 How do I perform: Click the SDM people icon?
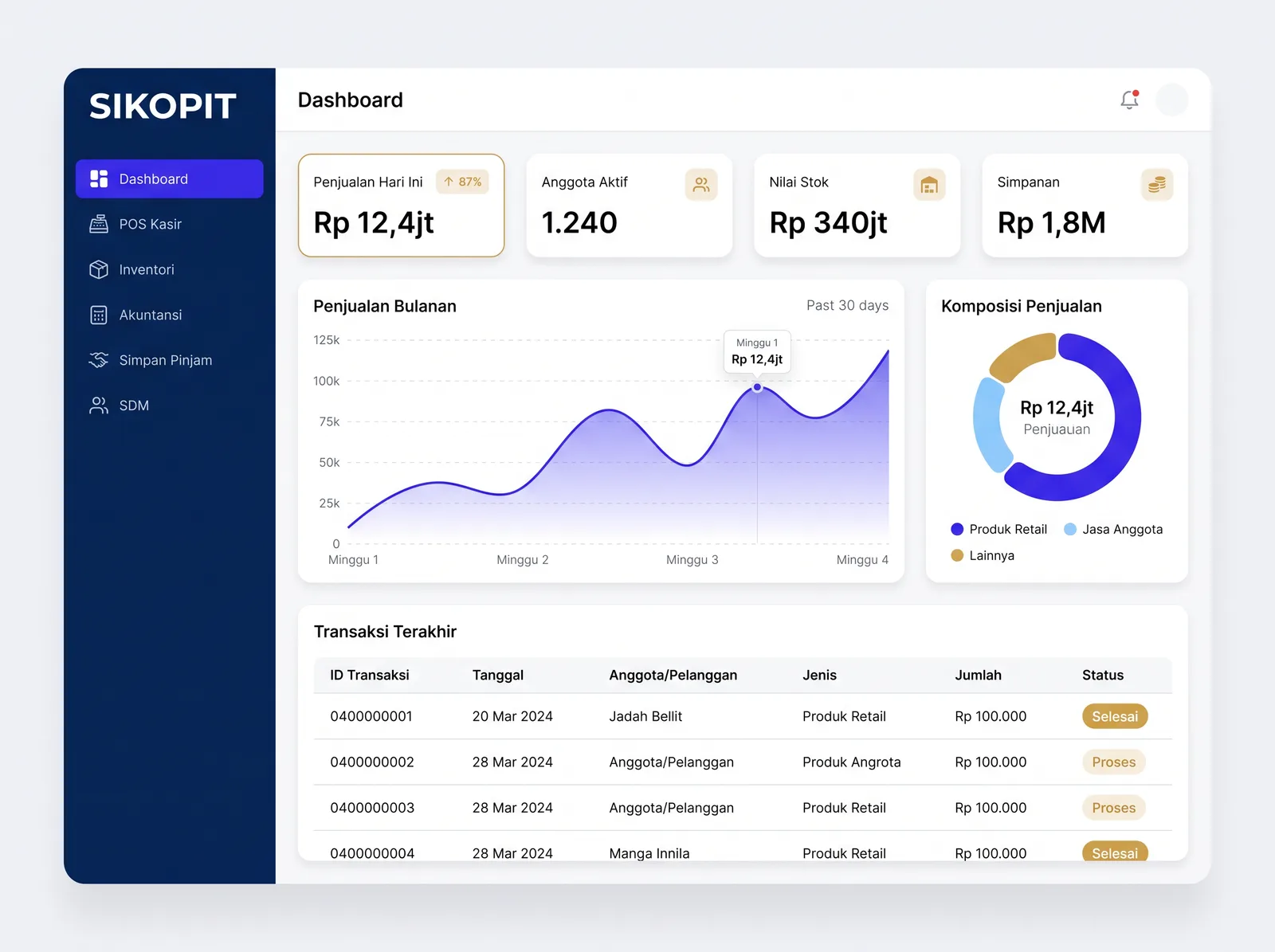(99, 405)
